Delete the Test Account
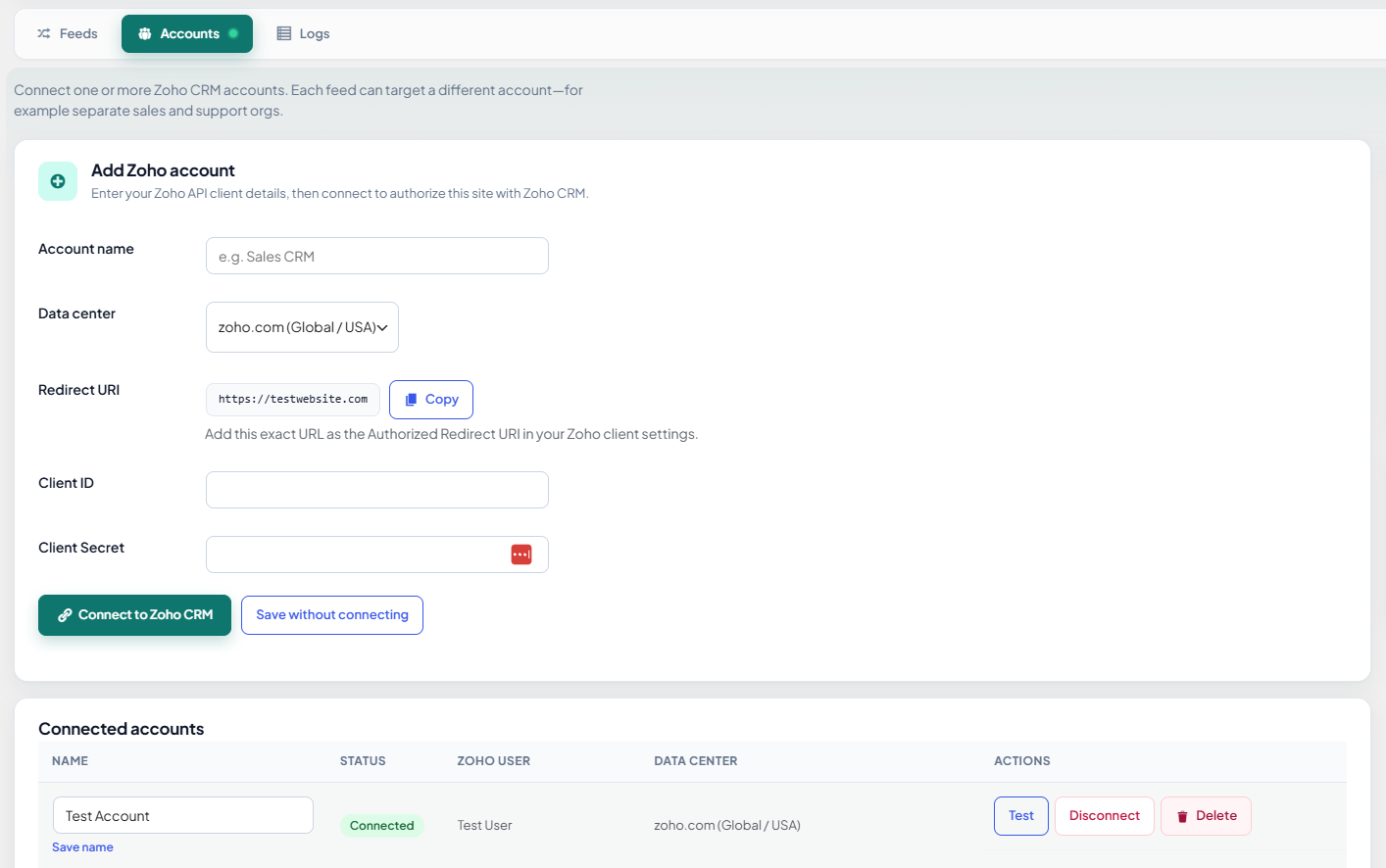This screenshot has height=868, width=1386. pyautogui.click(x=1207, y=816)
